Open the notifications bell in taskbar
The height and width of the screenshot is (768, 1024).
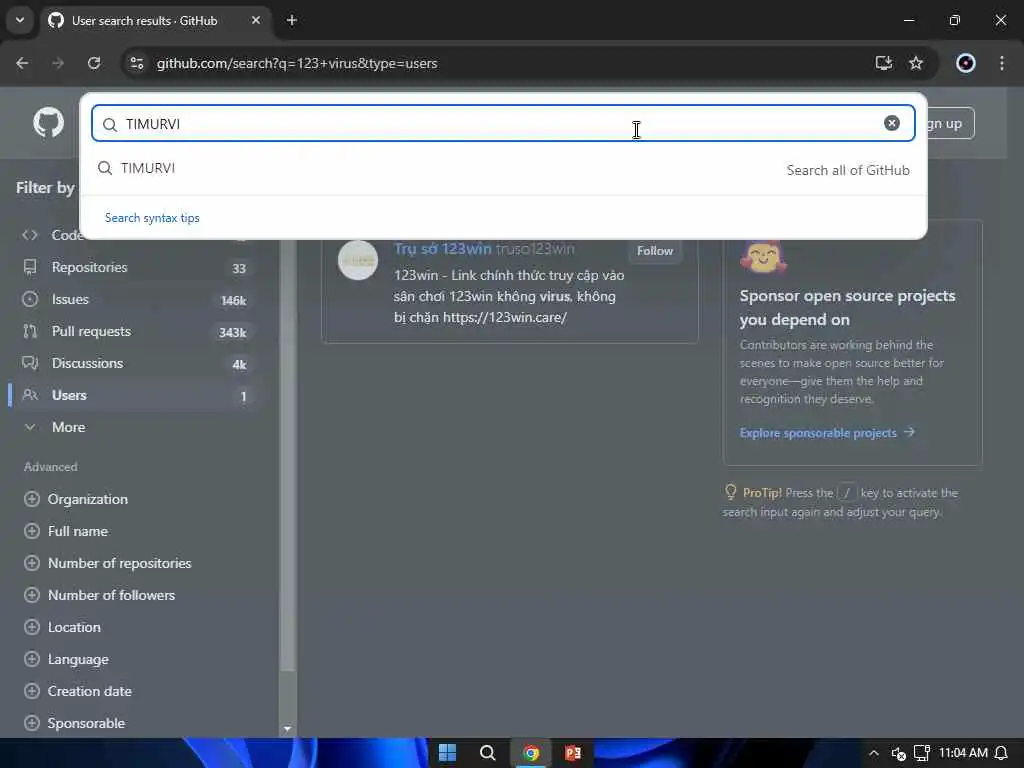[1001, 753]
